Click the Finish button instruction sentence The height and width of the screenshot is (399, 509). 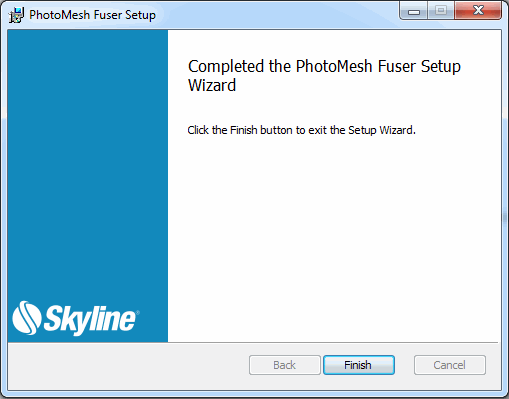pyautogui.click(x=301, y=130)
